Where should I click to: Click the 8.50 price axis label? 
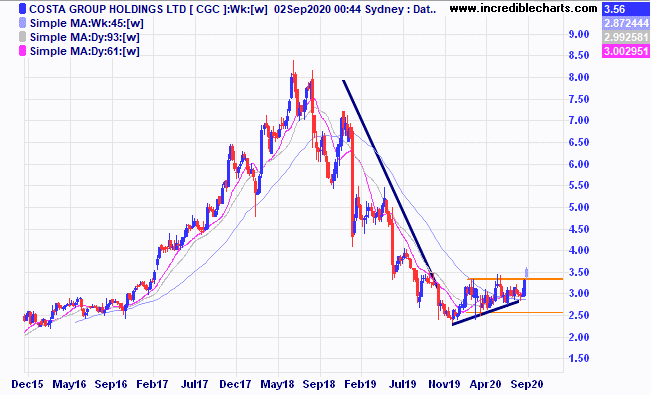click(x=579, y=55)
